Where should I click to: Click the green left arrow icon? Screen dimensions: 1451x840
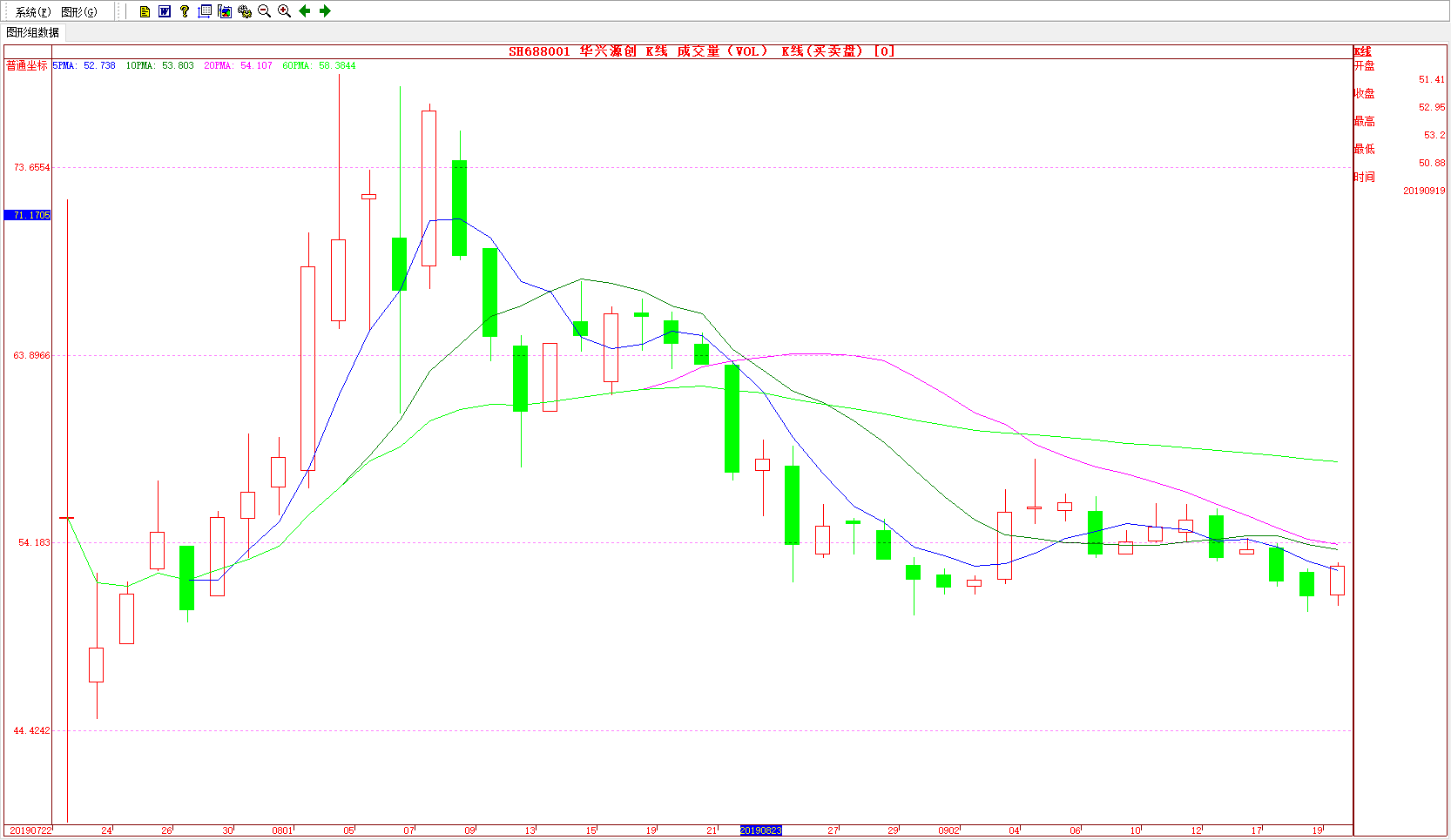tap(305, 11)
